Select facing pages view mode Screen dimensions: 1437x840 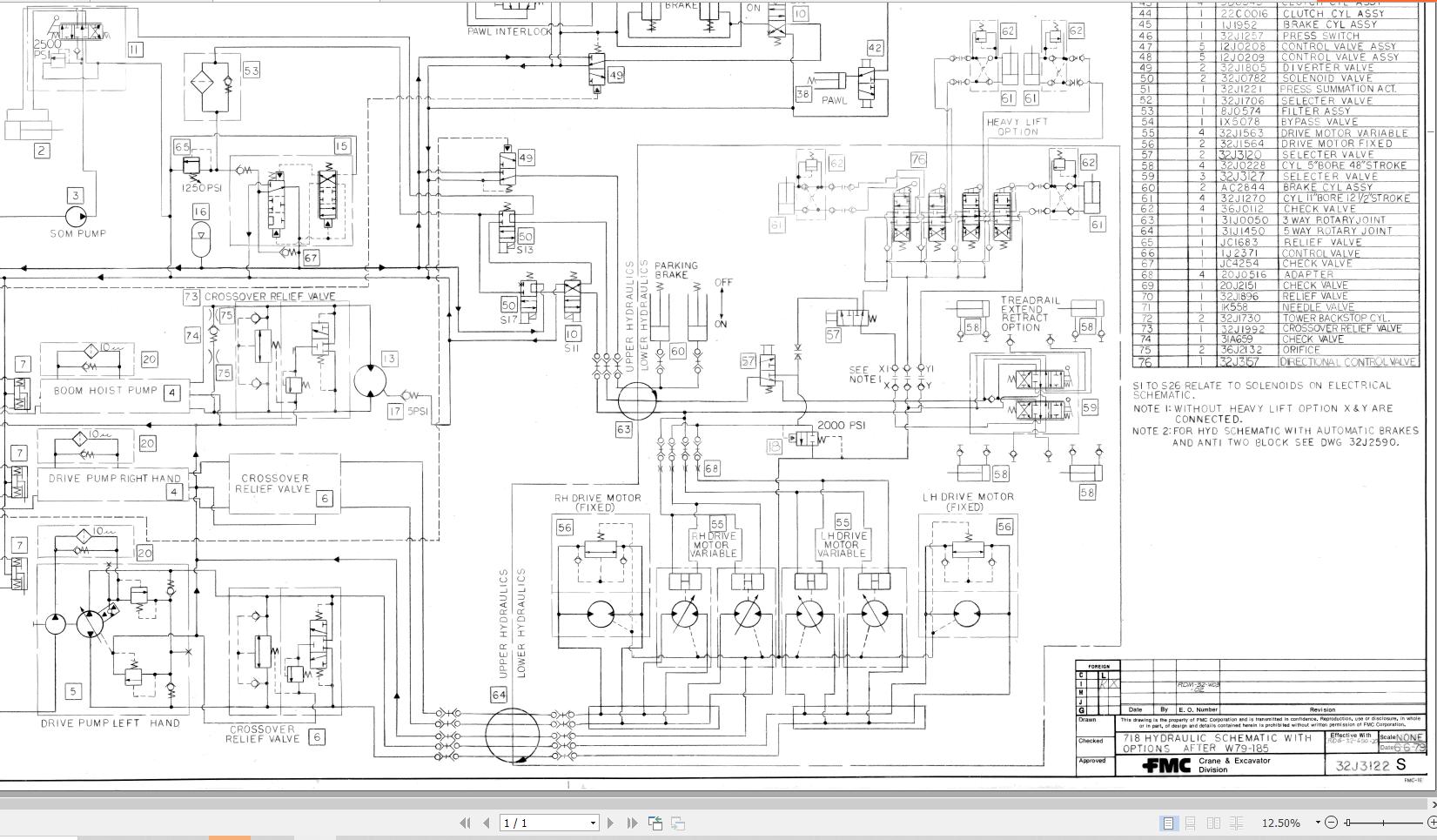click(1213, 823)
